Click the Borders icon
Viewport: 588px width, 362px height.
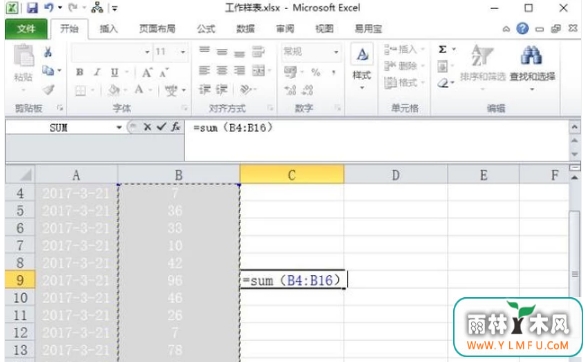click(x=80, y=90)
